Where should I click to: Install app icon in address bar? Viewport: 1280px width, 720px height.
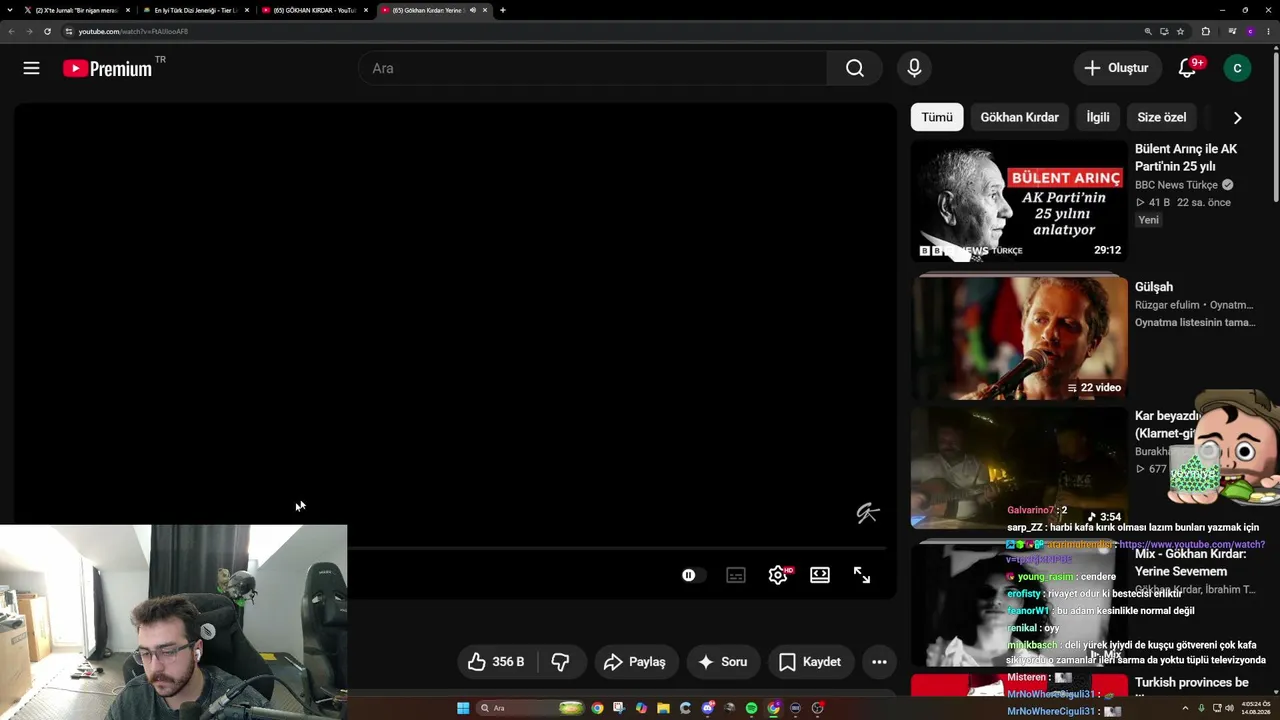1164,31
